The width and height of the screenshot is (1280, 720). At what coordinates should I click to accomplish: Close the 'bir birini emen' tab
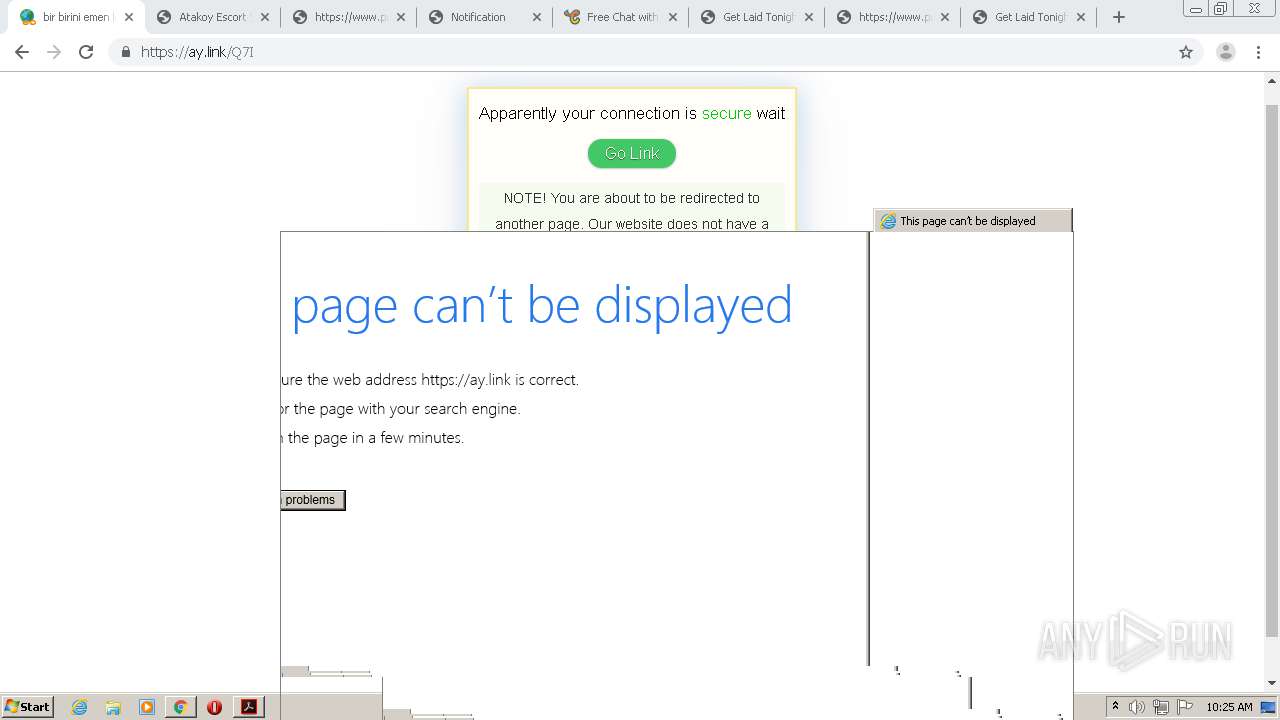tap(129, 17)
